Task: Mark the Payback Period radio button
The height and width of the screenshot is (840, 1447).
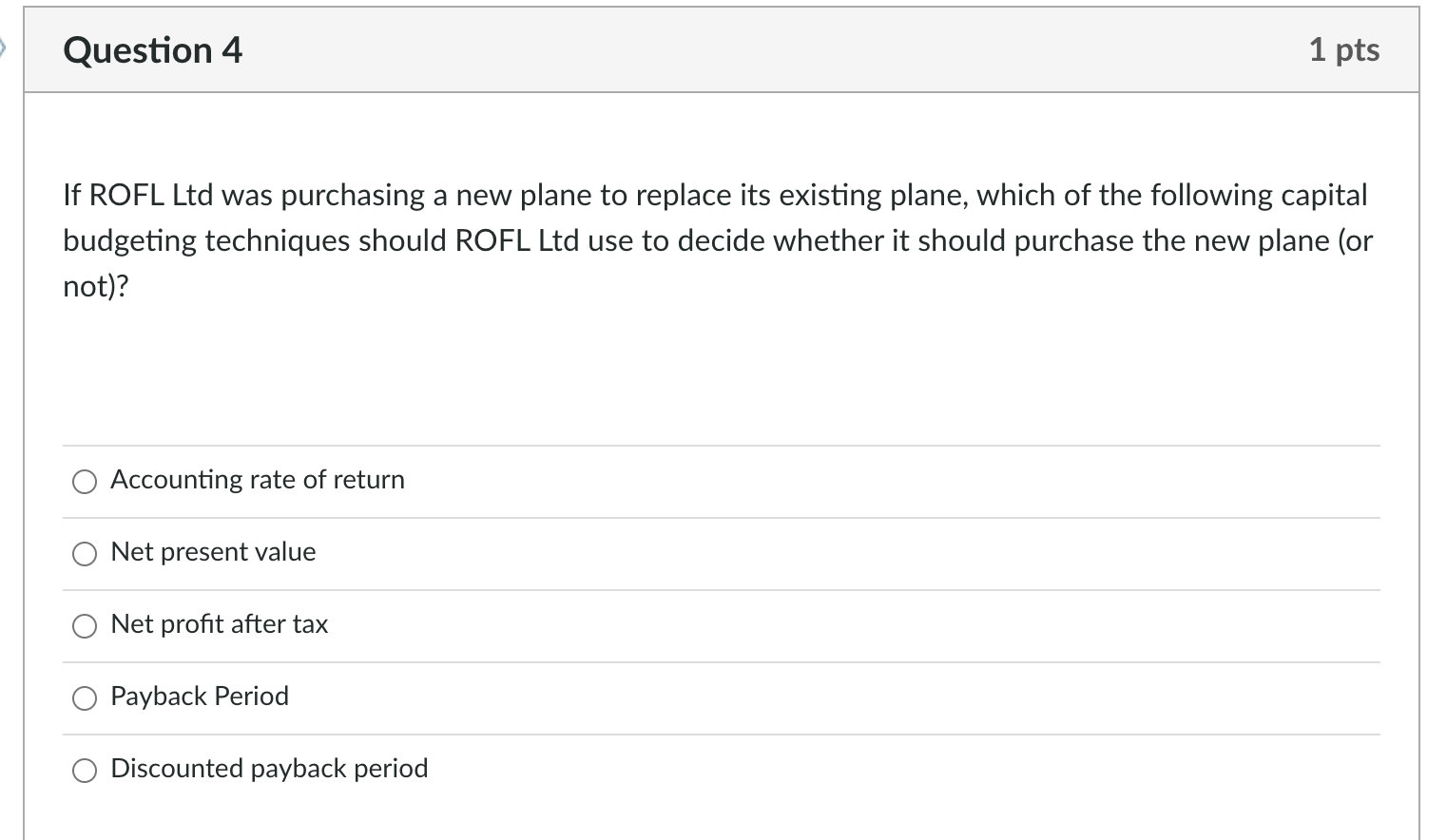Action: click(x=85, y=698)
